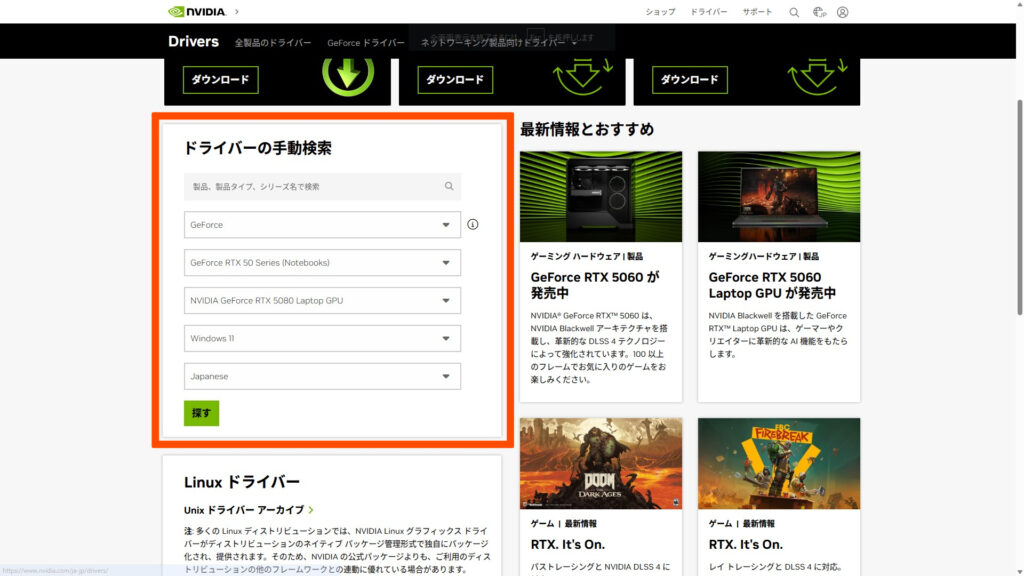The width and height of the screenshot is (1024, 576).
Task: Click the chevron after Unix ドライバー アーカイブ
Action: pyautogui.click(x=311, y=510)
